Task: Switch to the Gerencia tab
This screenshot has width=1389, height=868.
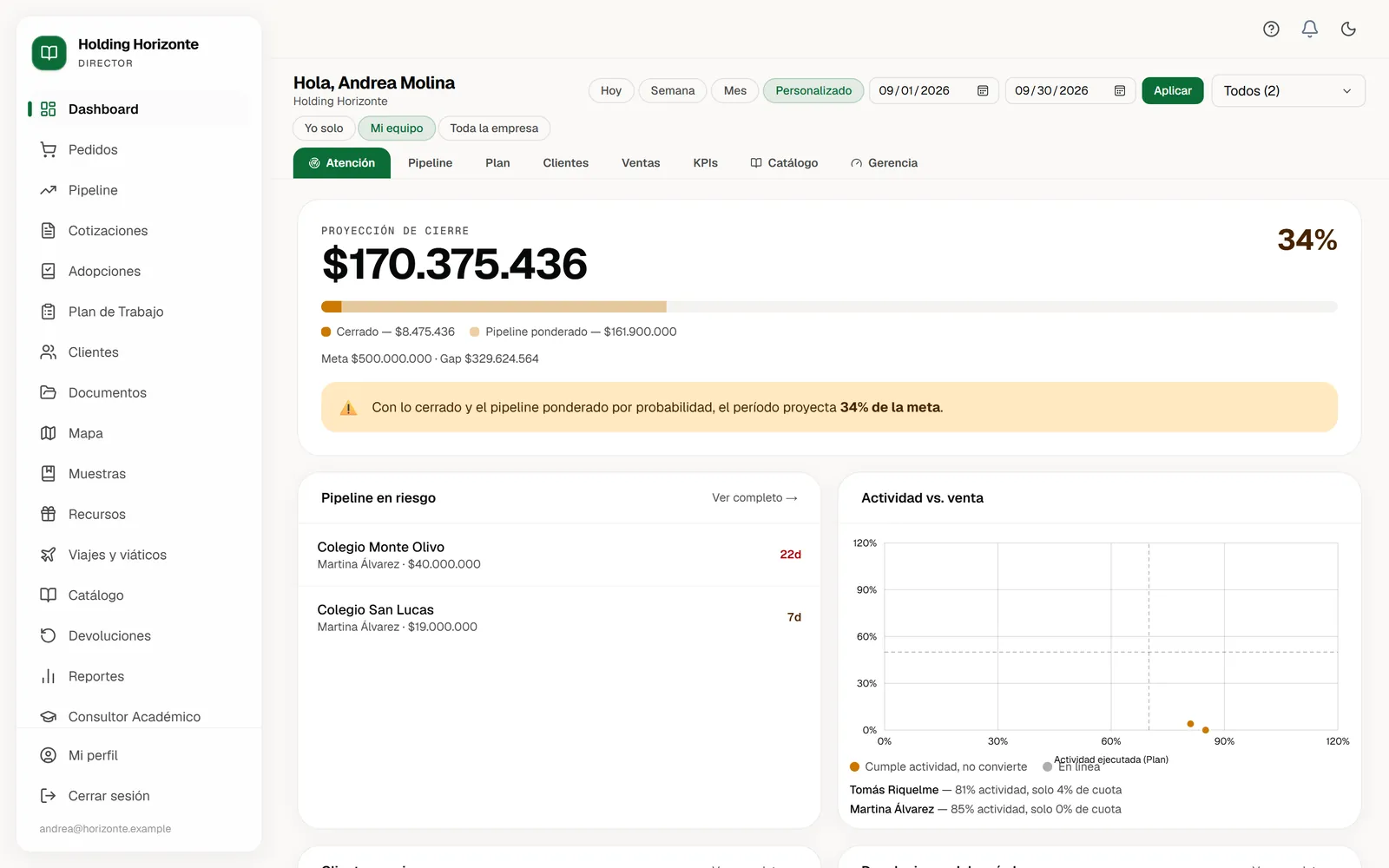Action: coord(884,163)
